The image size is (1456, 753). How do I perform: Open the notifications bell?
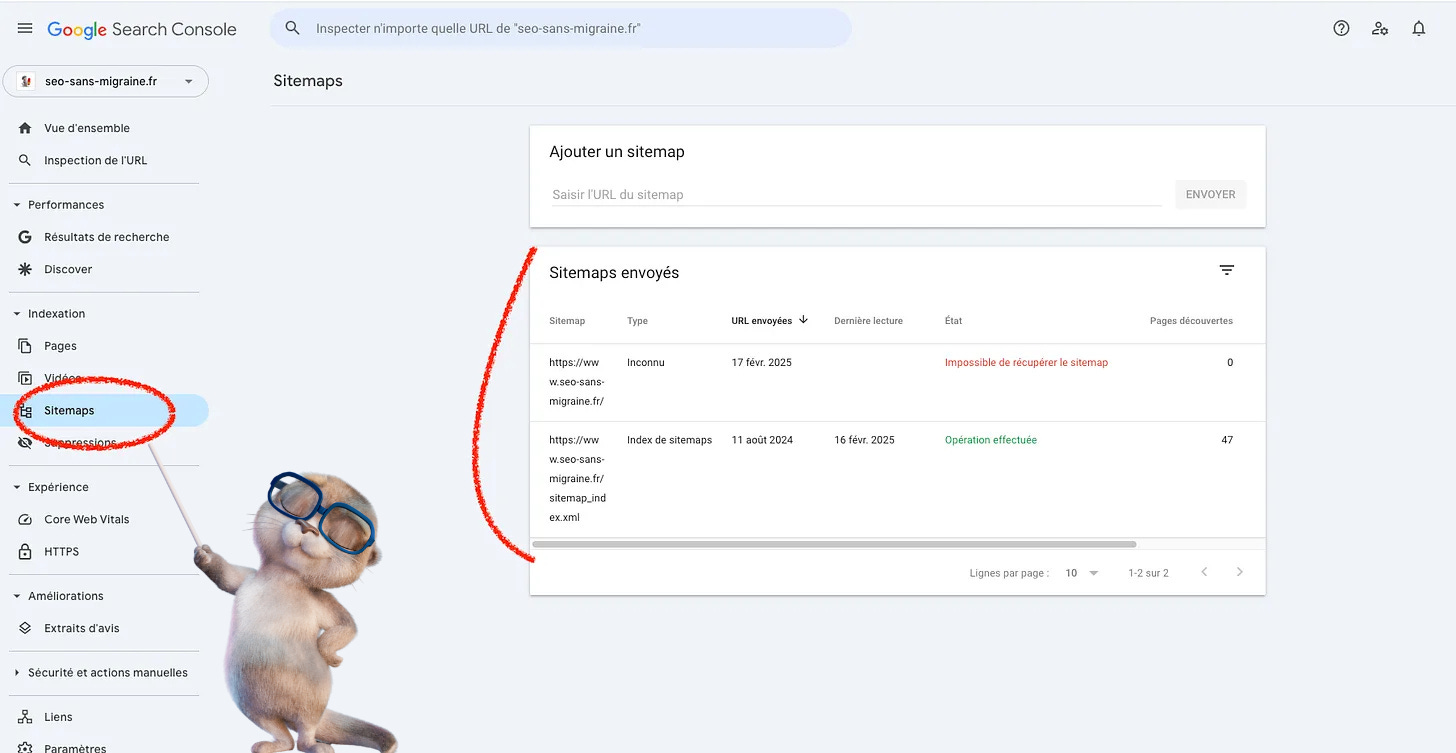coord(1419,28)
